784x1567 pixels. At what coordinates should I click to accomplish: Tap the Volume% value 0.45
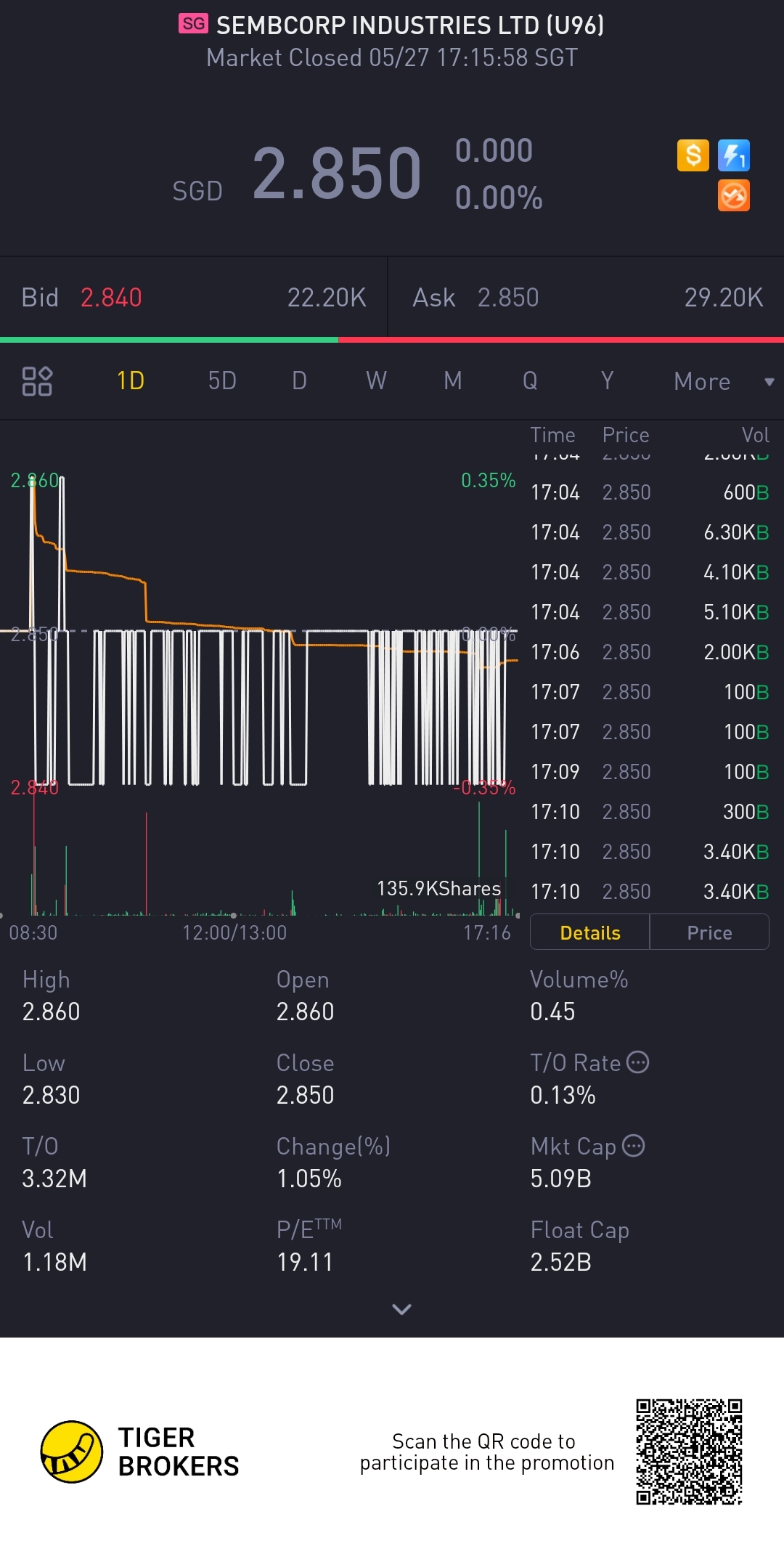tap(552, 1012)
